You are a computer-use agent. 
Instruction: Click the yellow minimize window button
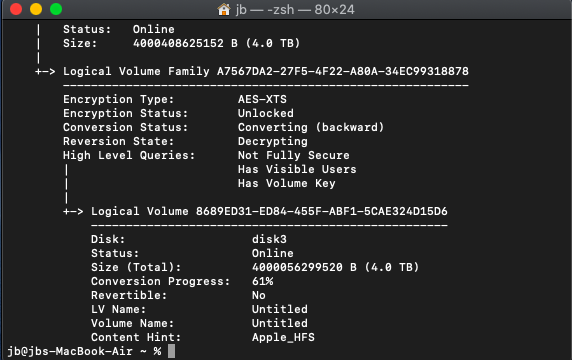[x=36, y=9]
